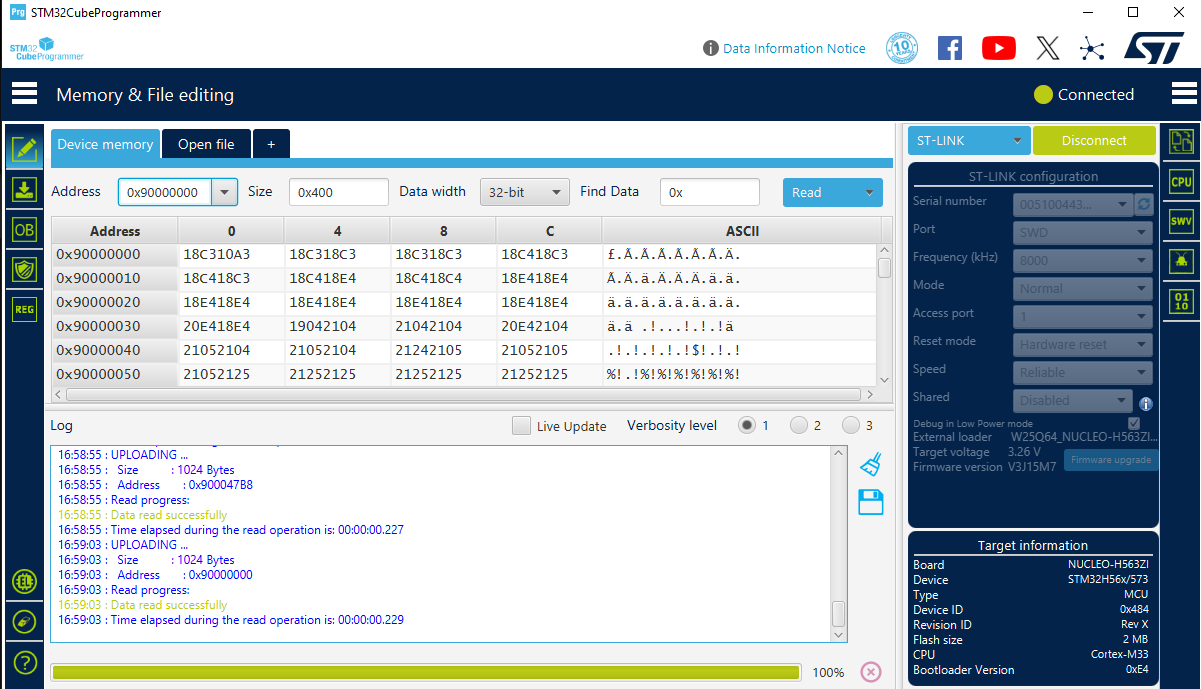Click the Size input field 0x400
Screen dimensions: 1201x689
pyautogui.click(x=339, y=192)
